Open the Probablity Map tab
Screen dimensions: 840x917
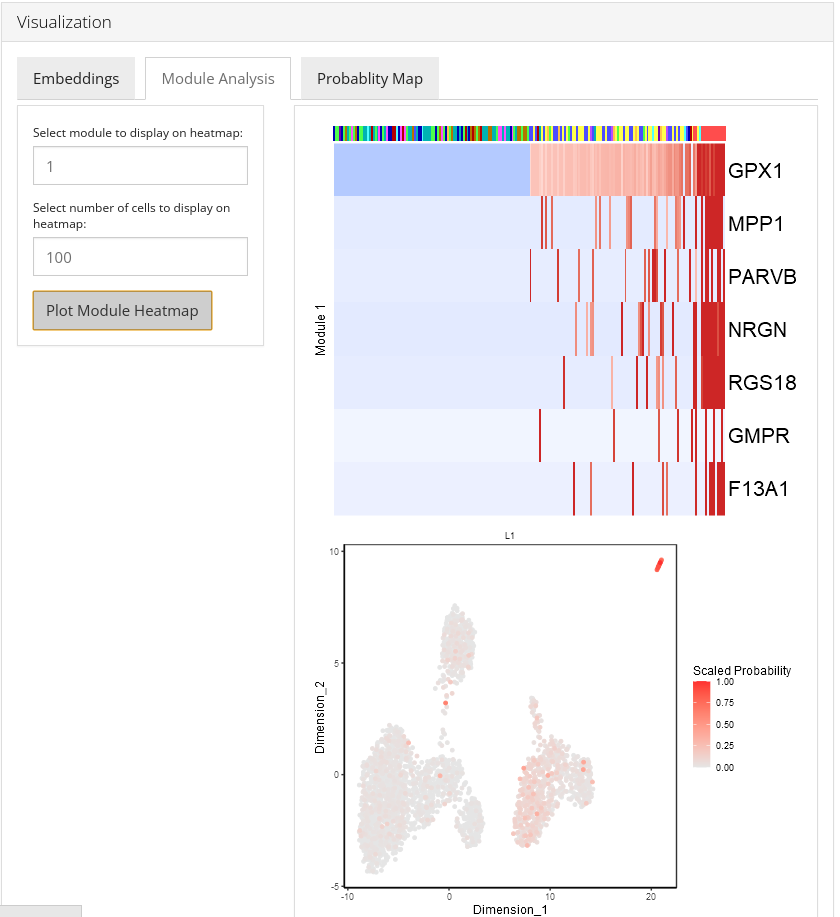click(x=369, y=78)
